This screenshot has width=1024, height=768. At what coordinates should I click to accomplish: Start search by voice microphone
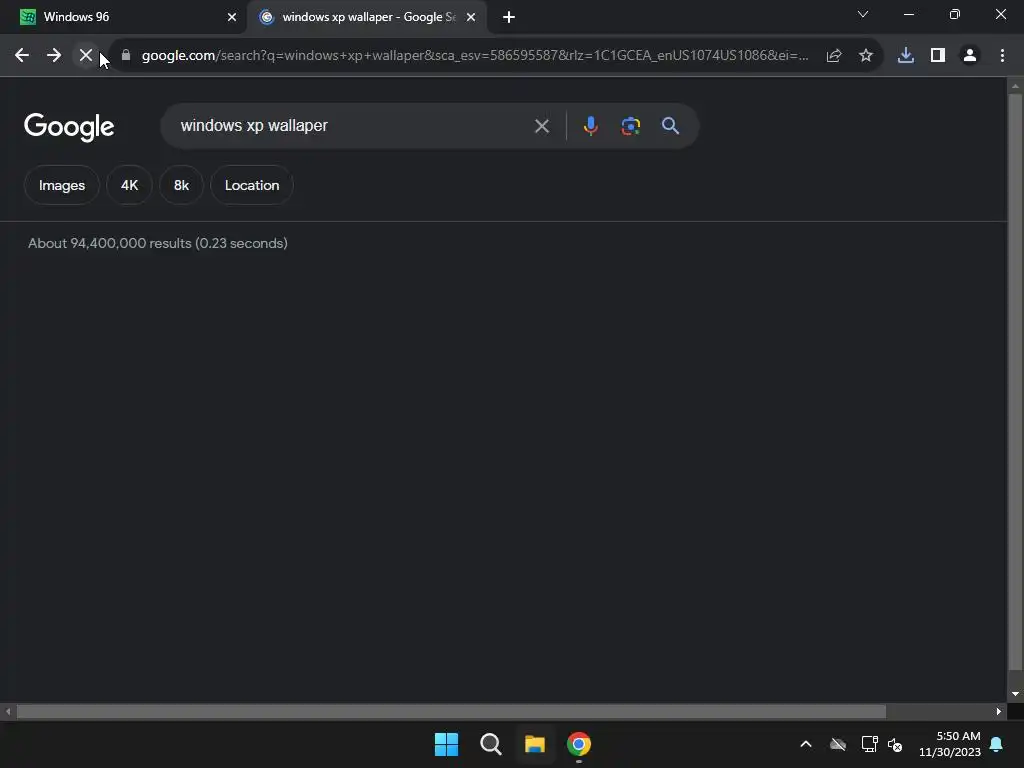[590, 126]
